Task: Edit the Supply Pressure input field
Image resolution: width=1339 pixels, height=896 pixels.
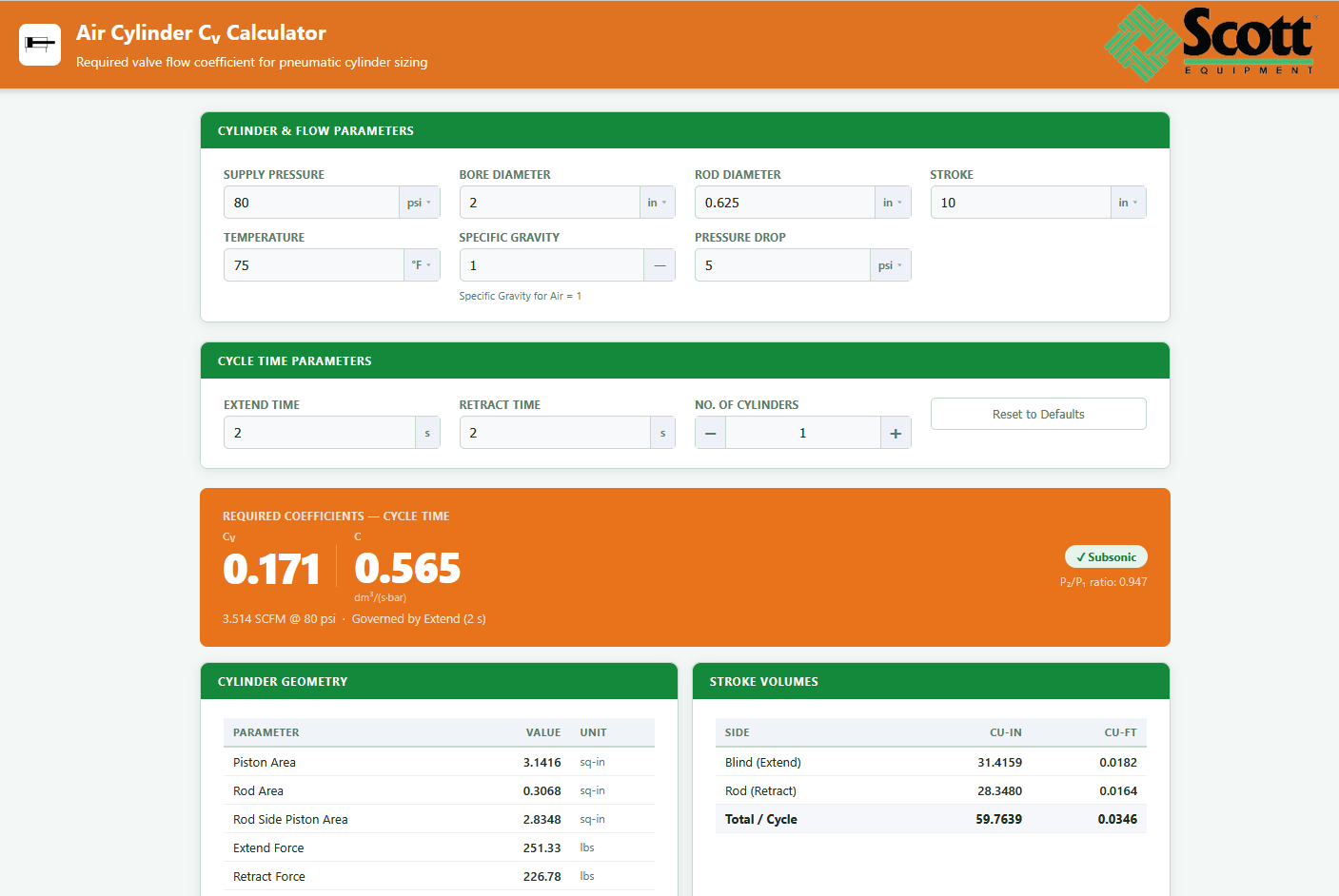Action: click(x=311, y=203)
